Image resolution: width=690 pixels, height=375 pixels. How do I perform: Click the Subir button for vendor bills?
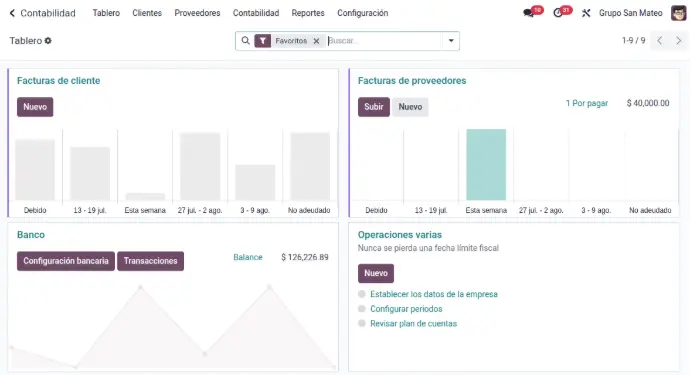[374, 107]
